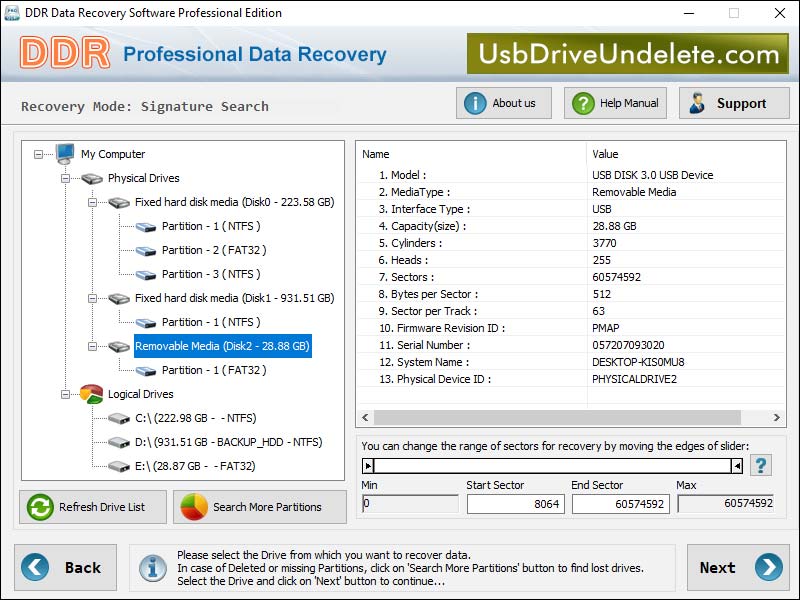This screenshot has width=800, height=600.
Task: Click the Partition - 1 (FAT32) drive icon
Action: 146,370
